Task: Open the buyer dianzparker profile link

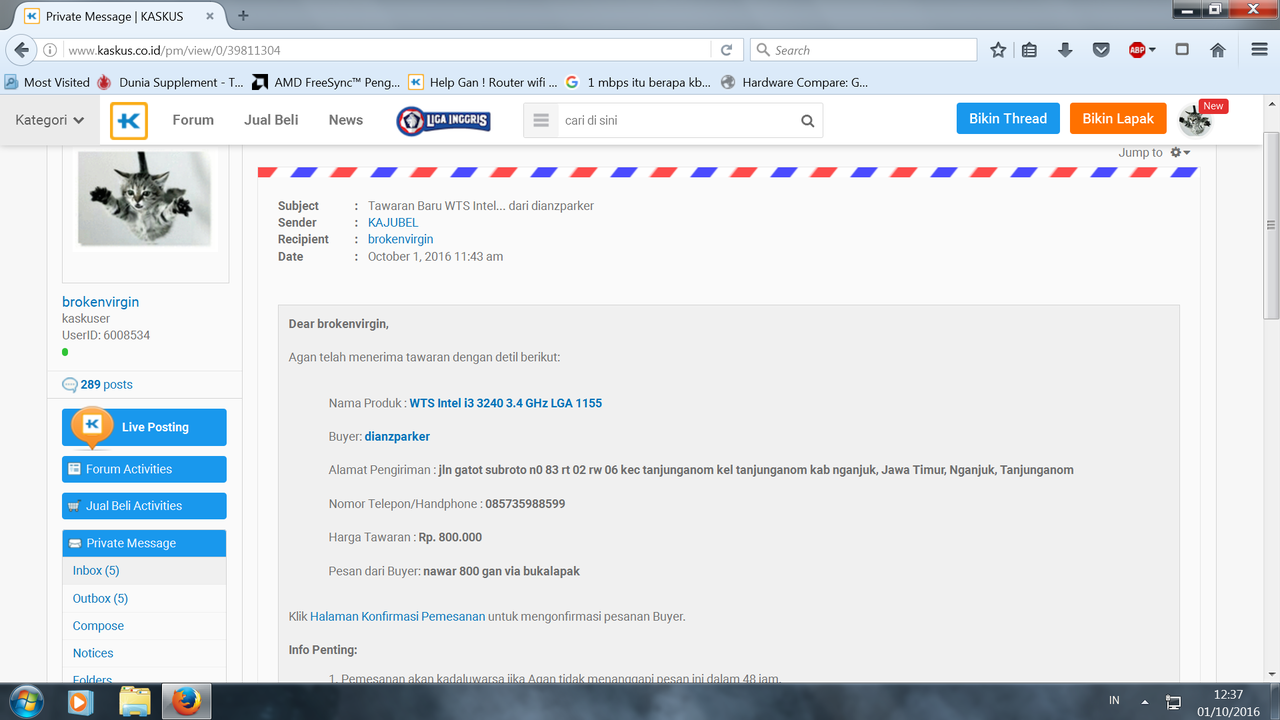Action: 397,437
